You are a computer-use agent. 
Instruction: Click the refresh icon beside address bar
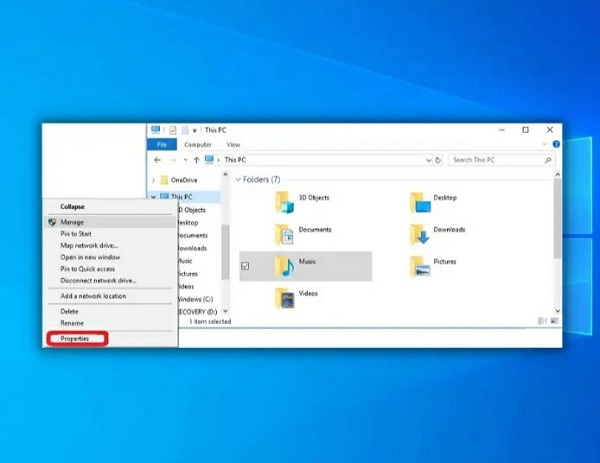click(x=438, y=160)
